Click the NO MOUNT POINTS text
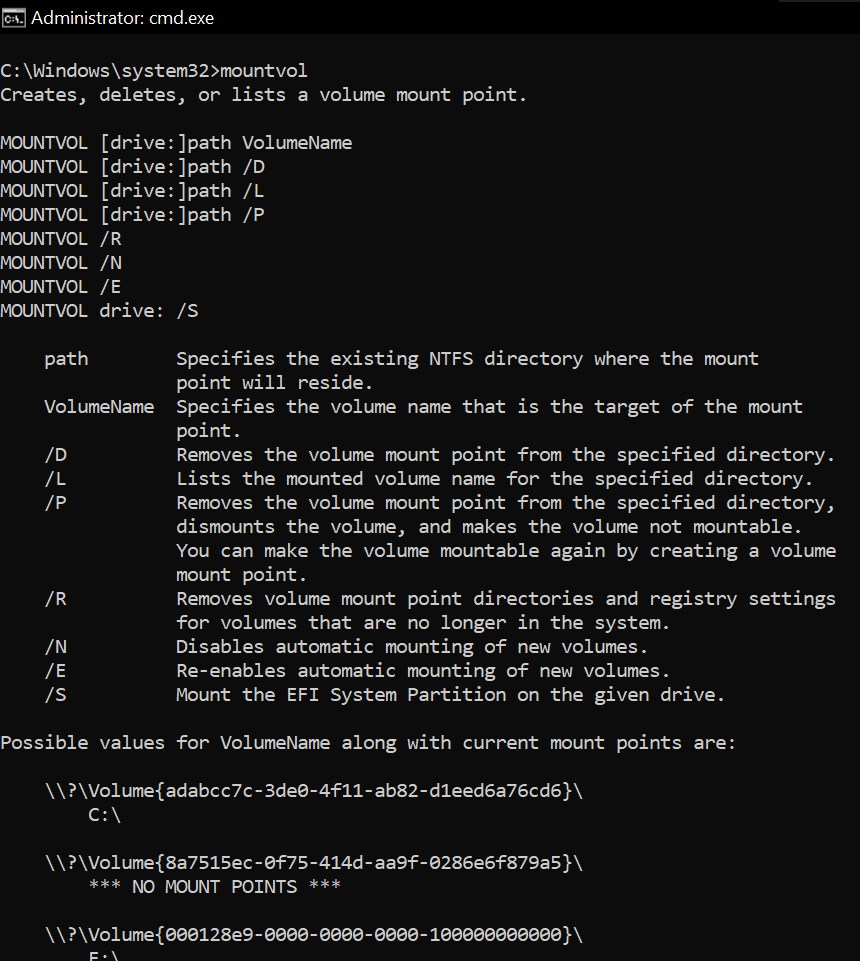This screenshot has width=860, height=961. tap(215, 887)
